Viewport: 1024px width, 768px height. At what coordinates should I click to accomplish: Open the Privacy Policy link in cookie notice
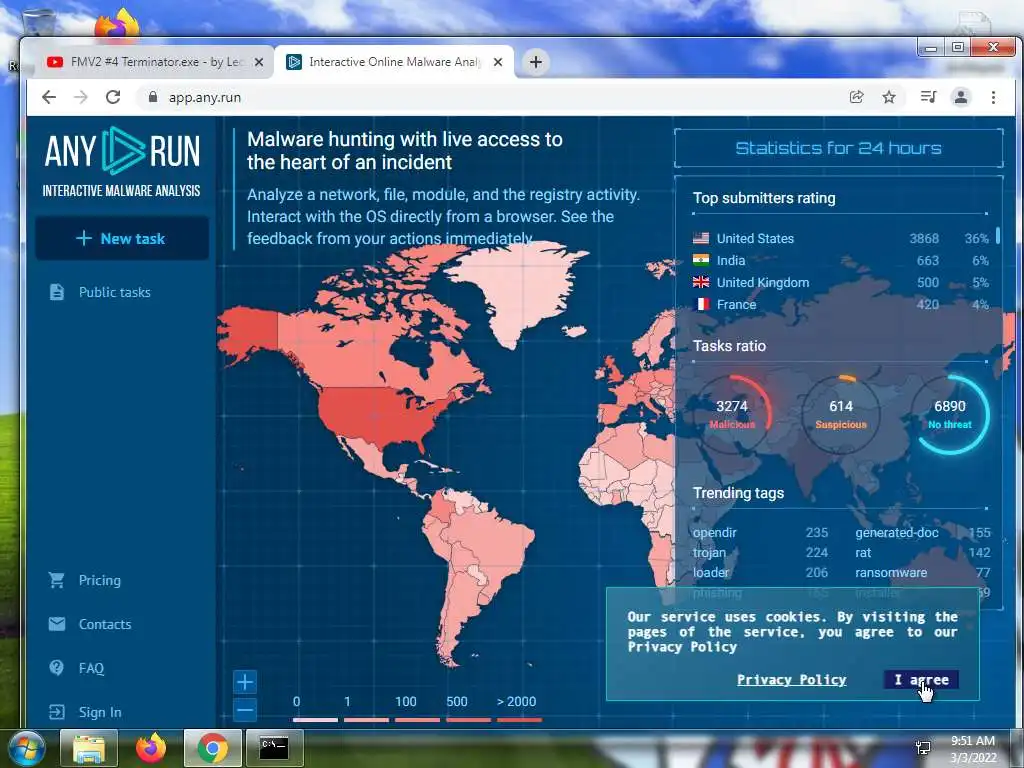pos(792,680)
